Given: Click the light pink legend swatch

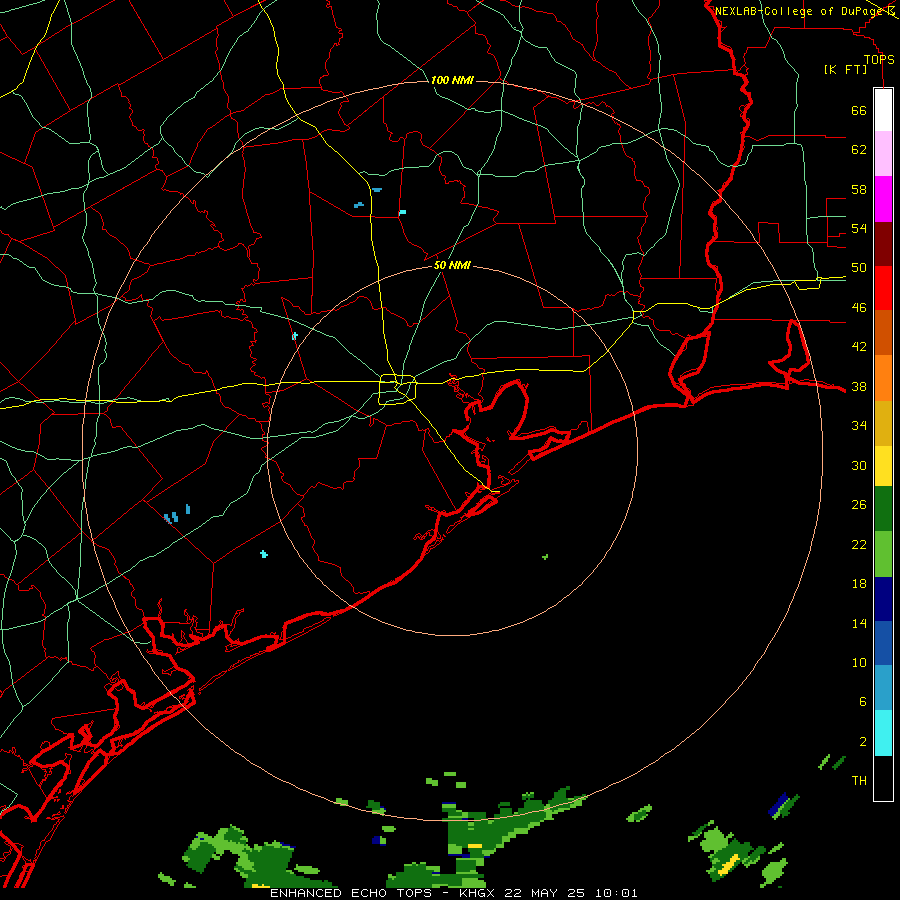Looking at the screenshot, I should [x=883, y=154].
